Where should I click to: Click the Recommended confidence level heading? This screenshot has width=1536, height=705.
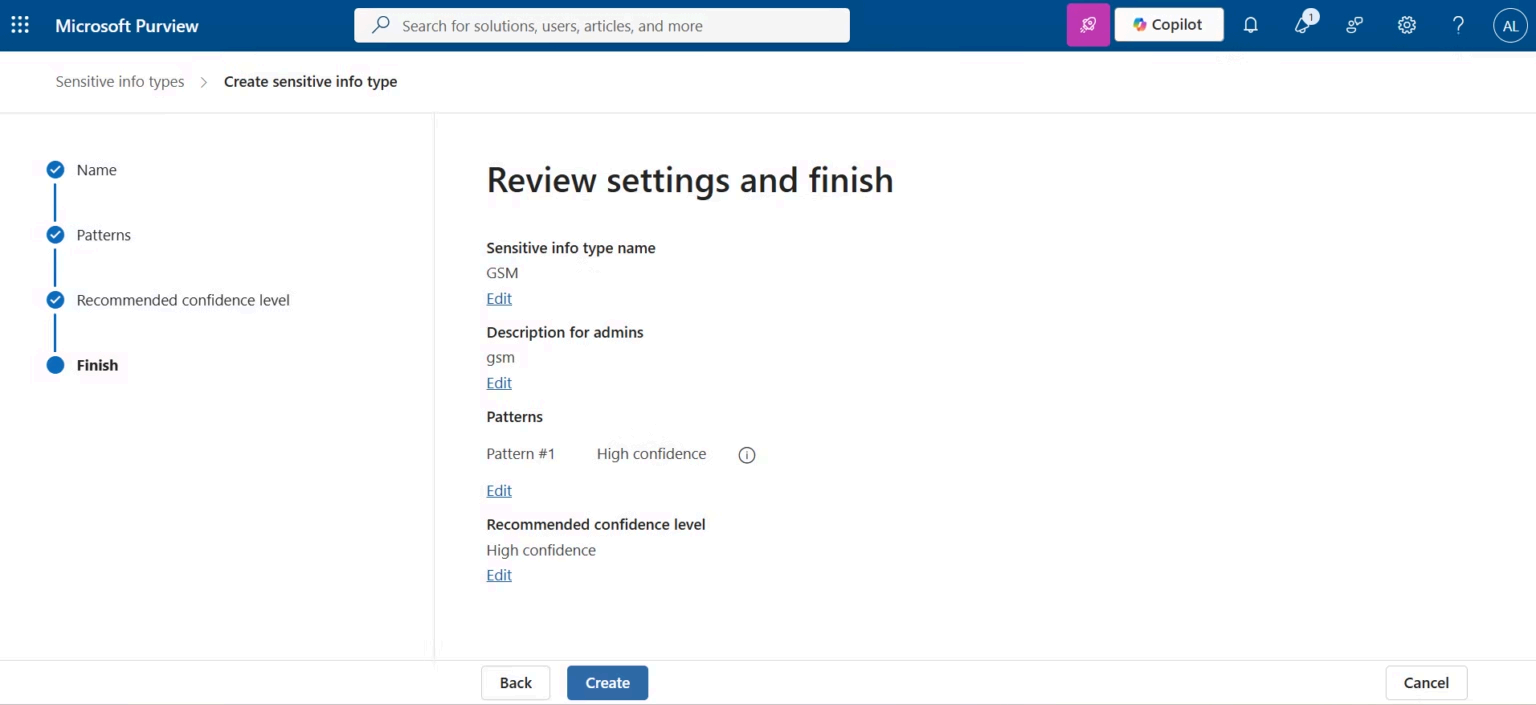click(x=596, y=524)
